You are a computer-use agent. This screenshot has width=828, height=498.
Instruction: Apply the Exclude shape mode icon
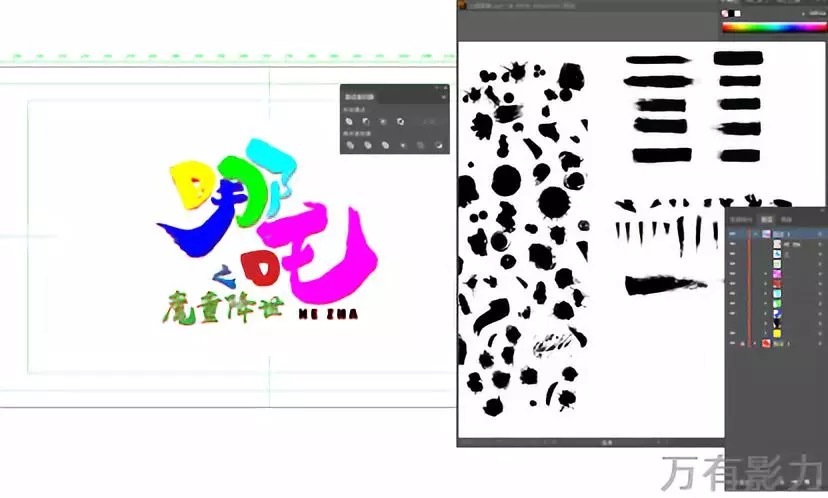(x=399, y=121)
